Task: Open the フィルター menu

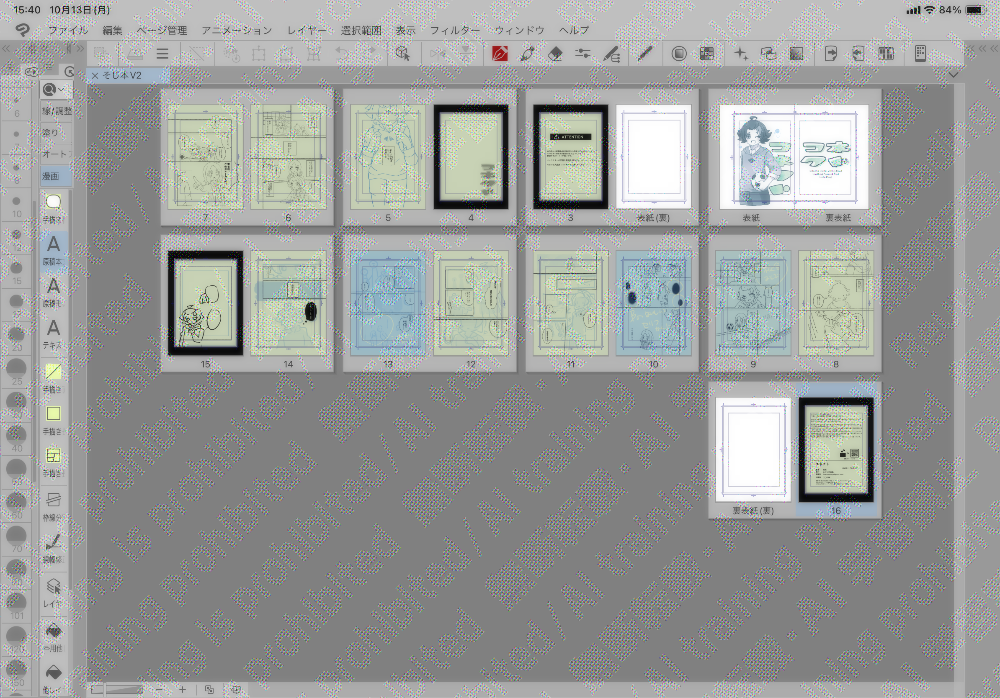Action: [x=455, y=31]
